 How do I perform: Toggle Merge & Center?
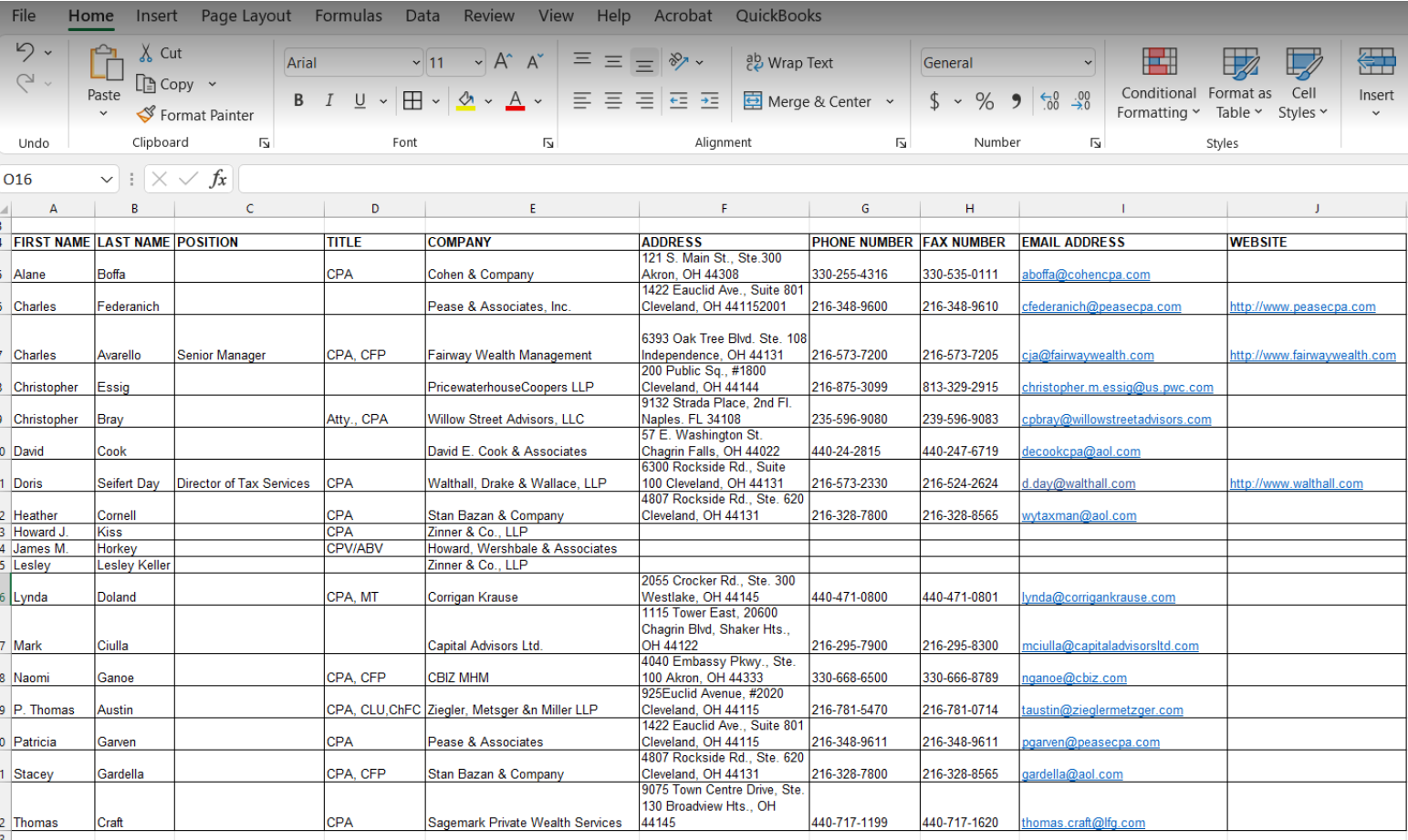point(808,101)
